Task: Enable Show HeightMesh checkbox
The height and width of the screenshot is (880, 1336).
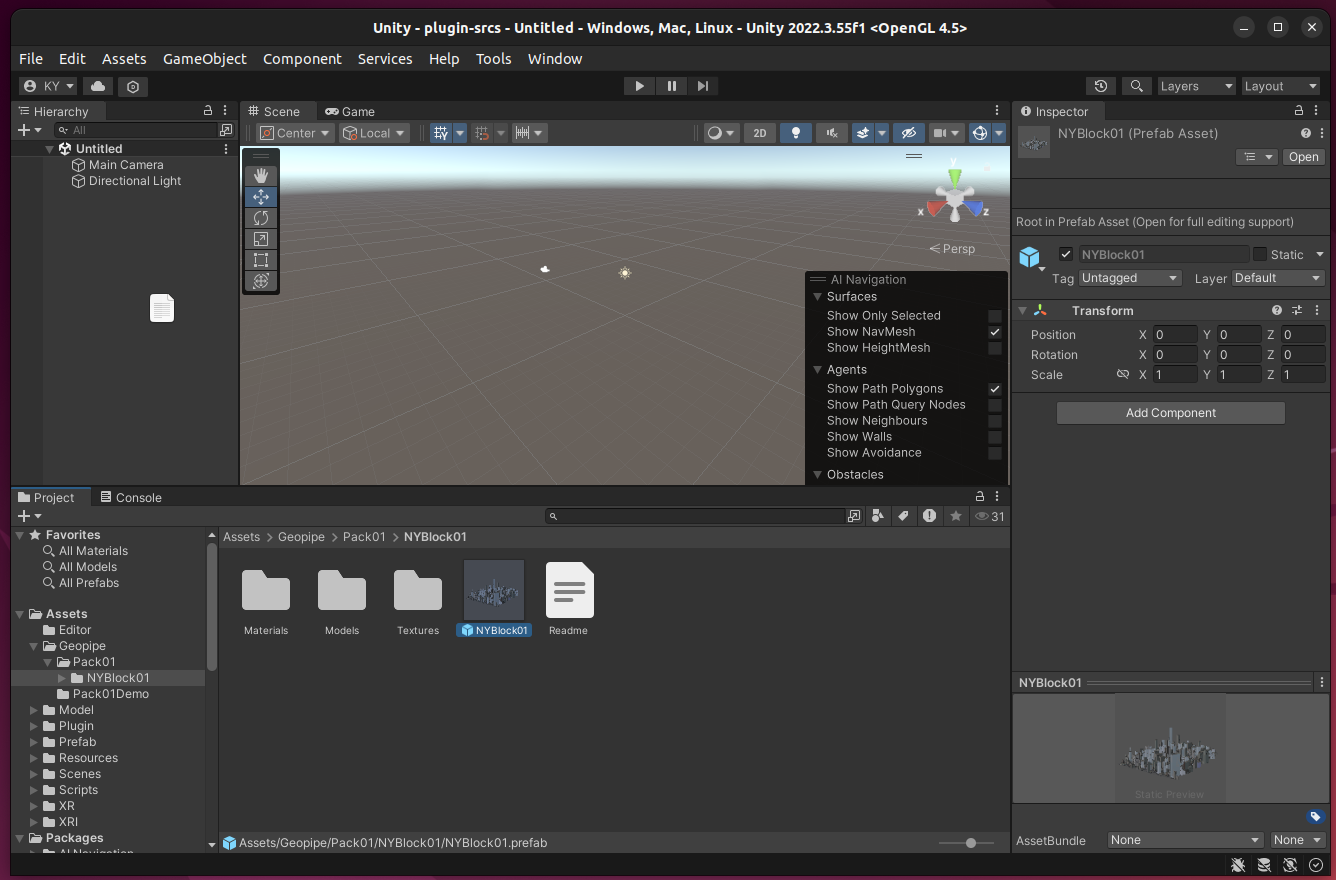Action: click(995, 348)
